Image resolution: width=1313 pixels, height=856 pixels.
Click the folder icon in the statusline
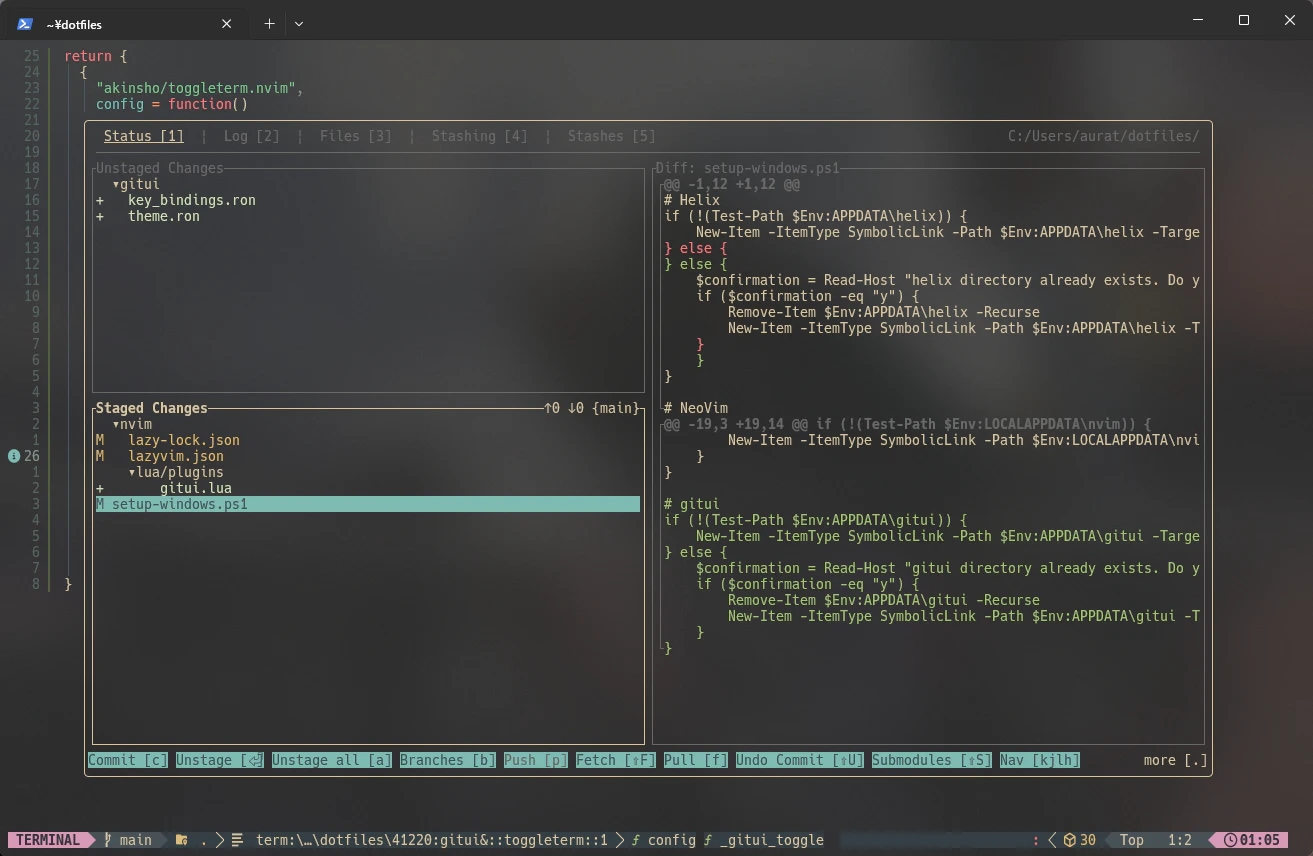click(181, 840)
